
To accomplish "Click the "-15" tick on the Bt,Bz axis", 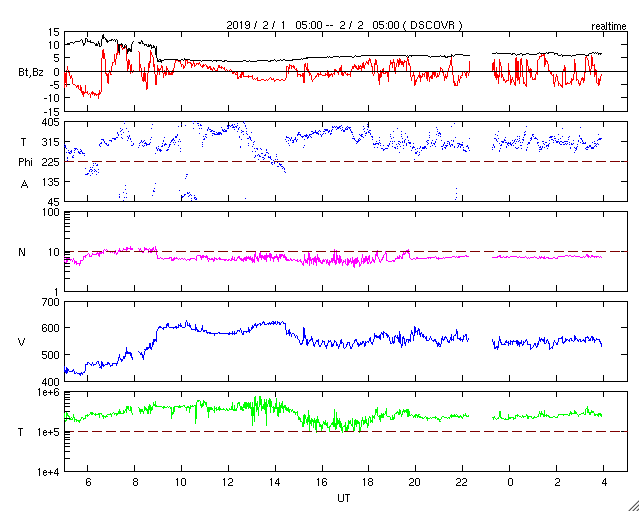I will coord(51,111).
